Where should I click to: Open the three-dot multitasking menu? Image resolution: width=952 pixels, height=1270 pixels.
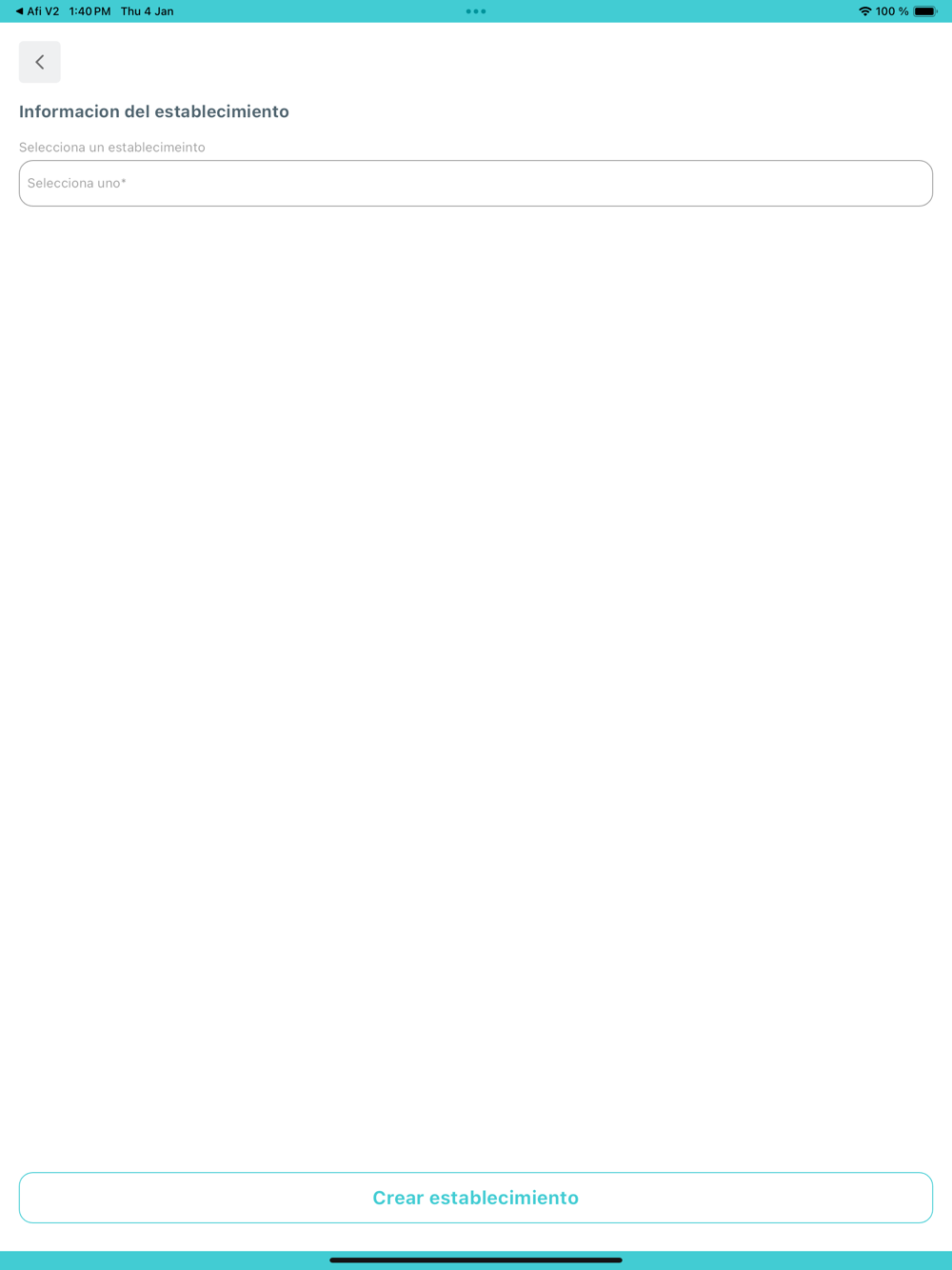click(476, 11)
